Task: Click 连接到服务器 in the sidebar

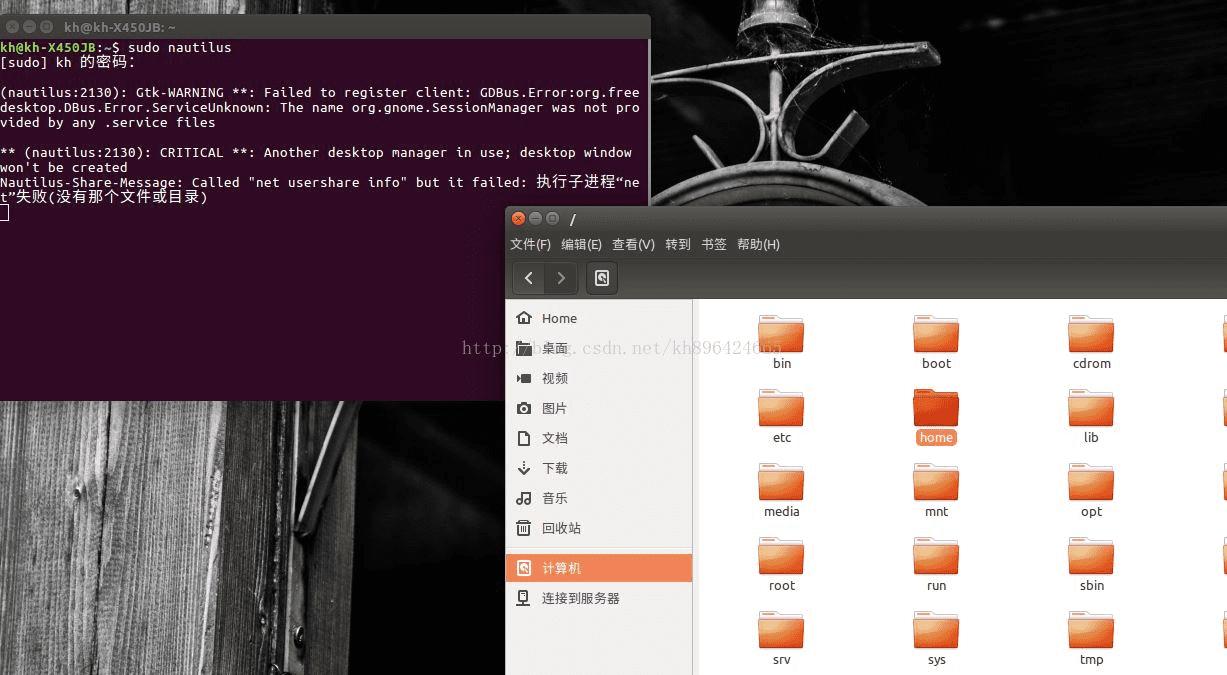Action: [599, 598]
